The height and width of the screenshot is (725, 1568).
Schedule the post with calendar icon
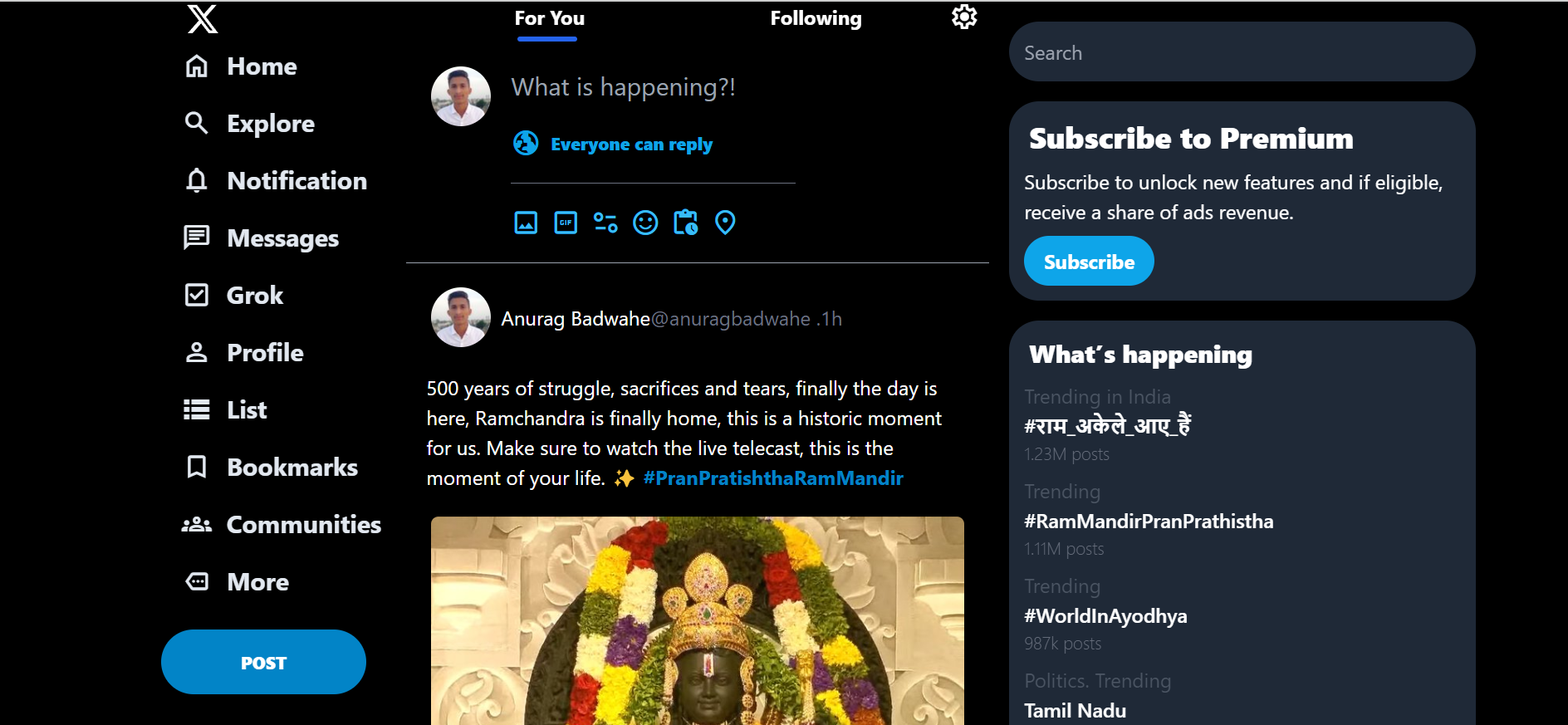point(685,223)
